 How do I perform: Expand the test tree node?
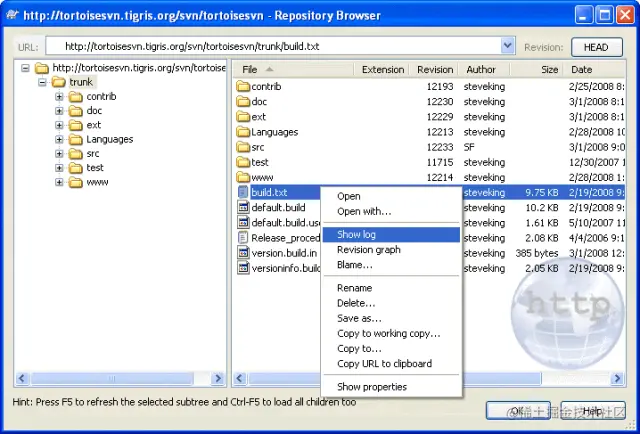[x=59, y=168]
